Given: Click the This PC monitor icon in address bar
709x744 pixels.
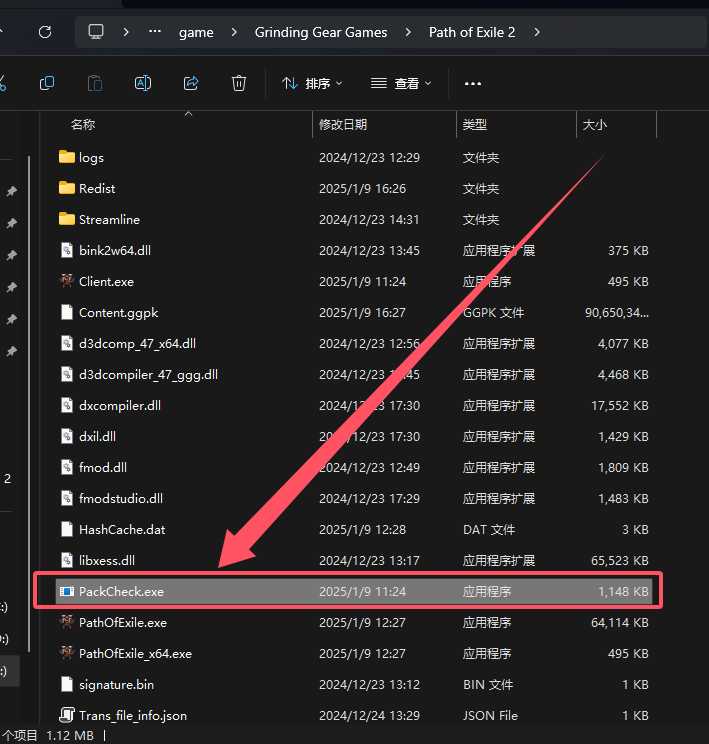Looking at the screenshot, I should [x=96, y=32].
